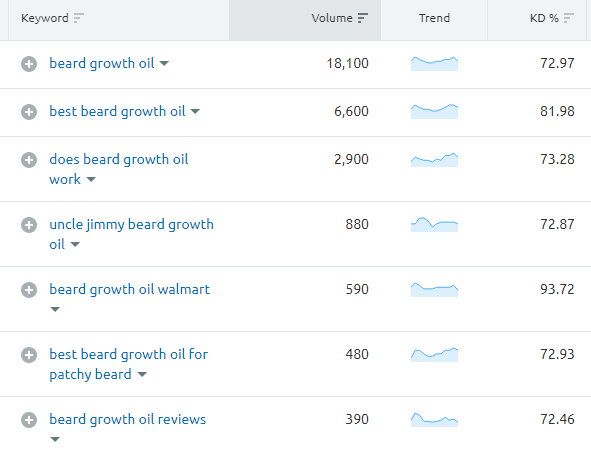Select volume value 6,600

[351, 112]
